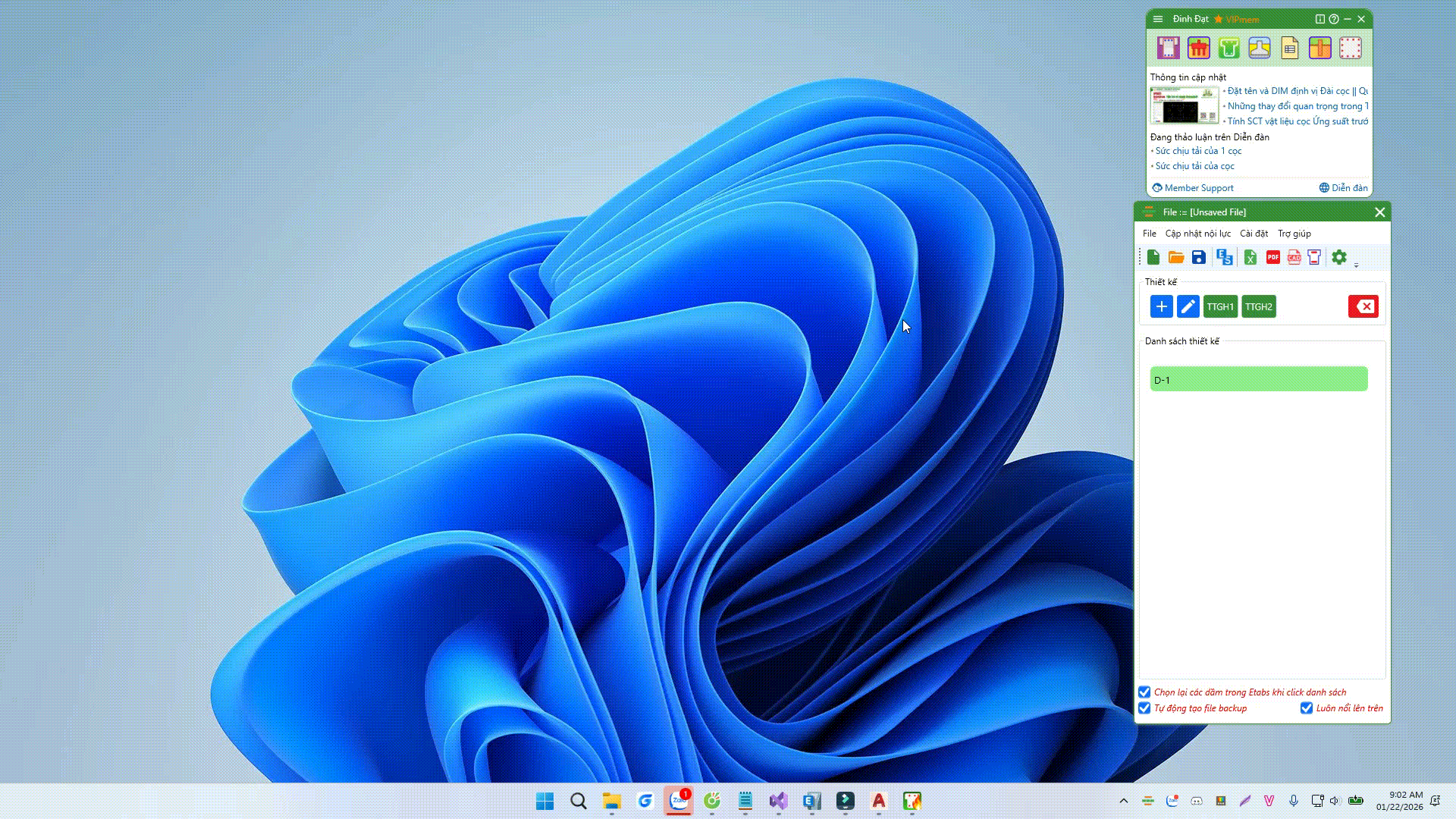Open the 'Cài đặt' menu

[1254, 234]
